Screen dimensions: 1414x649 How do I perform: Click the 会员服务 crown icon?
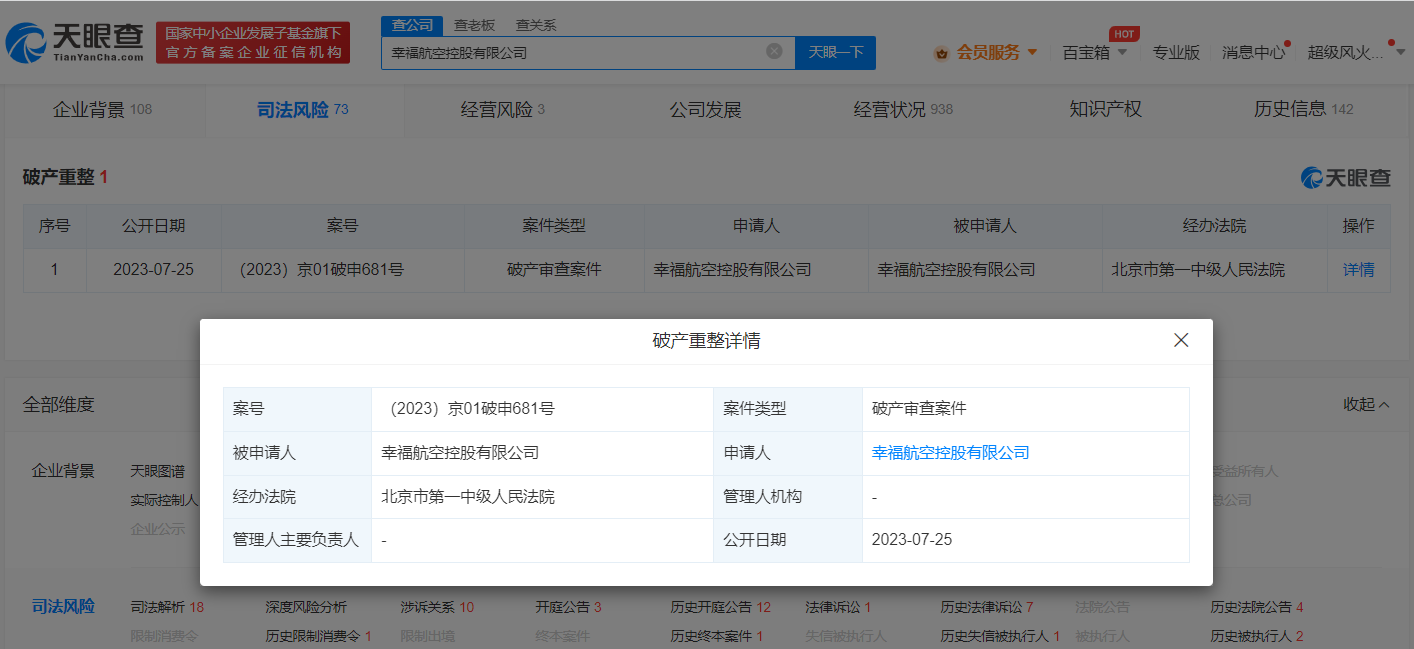click(941, 53)
